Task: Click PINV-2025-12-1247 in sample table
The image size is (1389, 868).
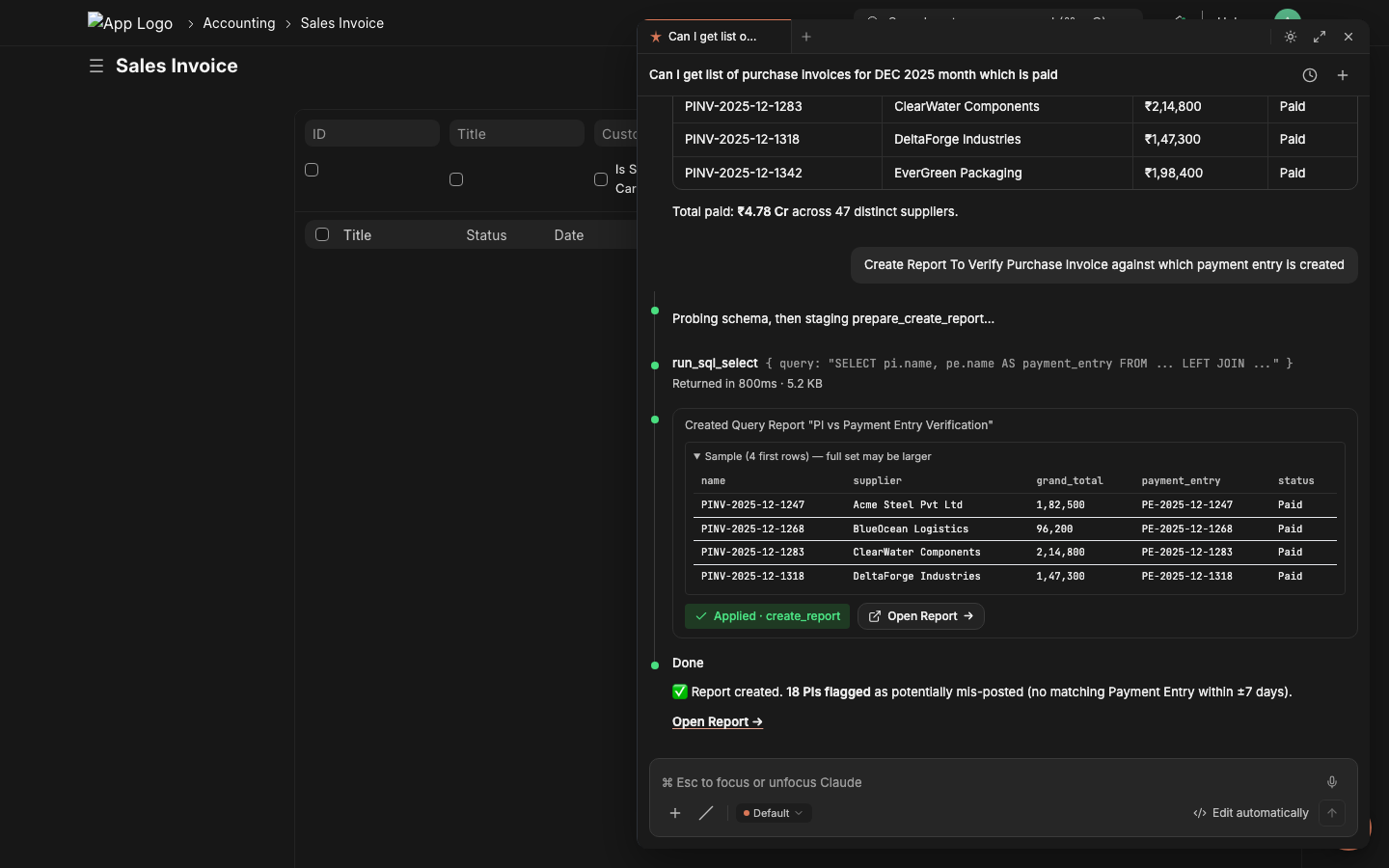Action: 752,504
